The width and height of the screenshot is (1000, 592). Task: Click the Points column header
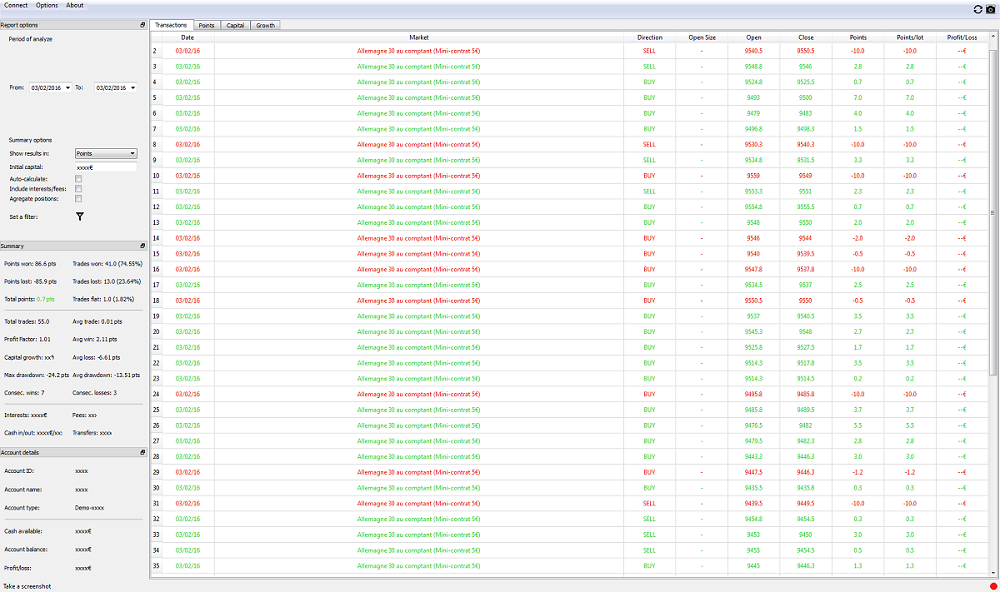click(858, 38)
